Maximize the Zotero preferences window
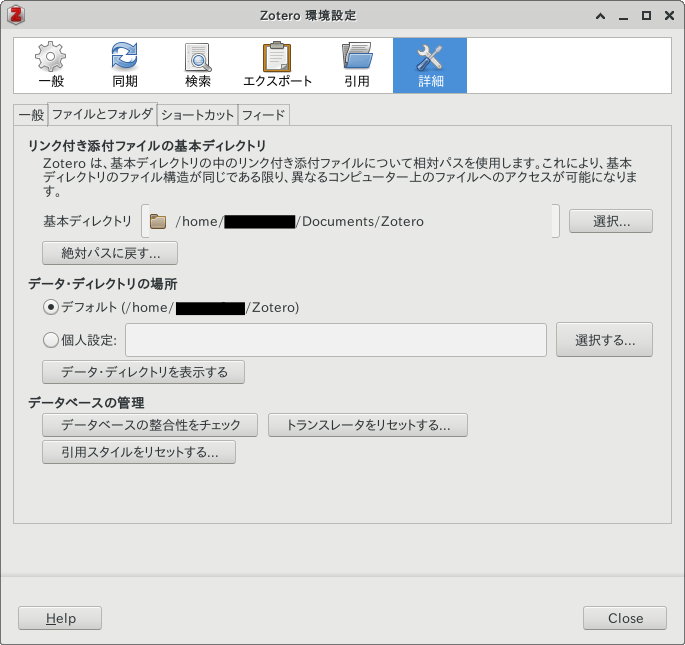 [x=646, y=16]
